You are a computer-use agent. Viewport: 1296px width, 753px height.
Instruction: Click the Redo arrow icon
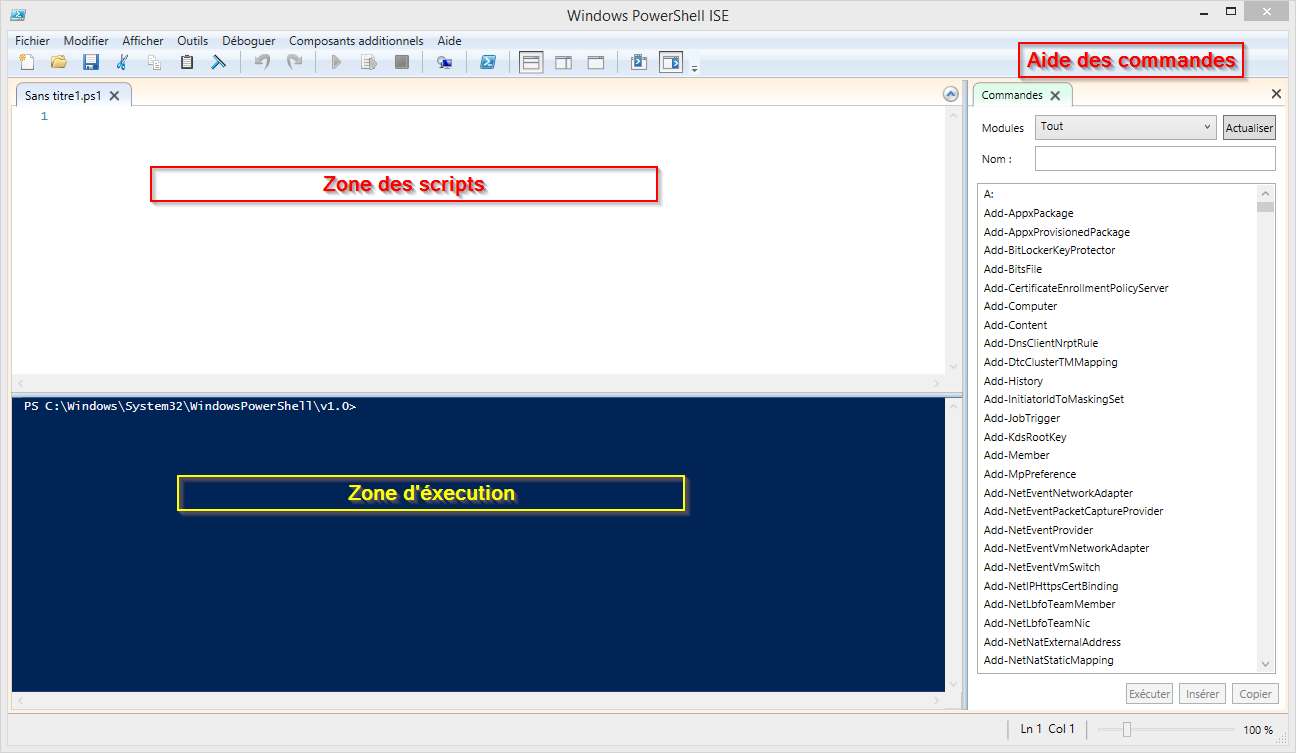[x=294, y=62]
